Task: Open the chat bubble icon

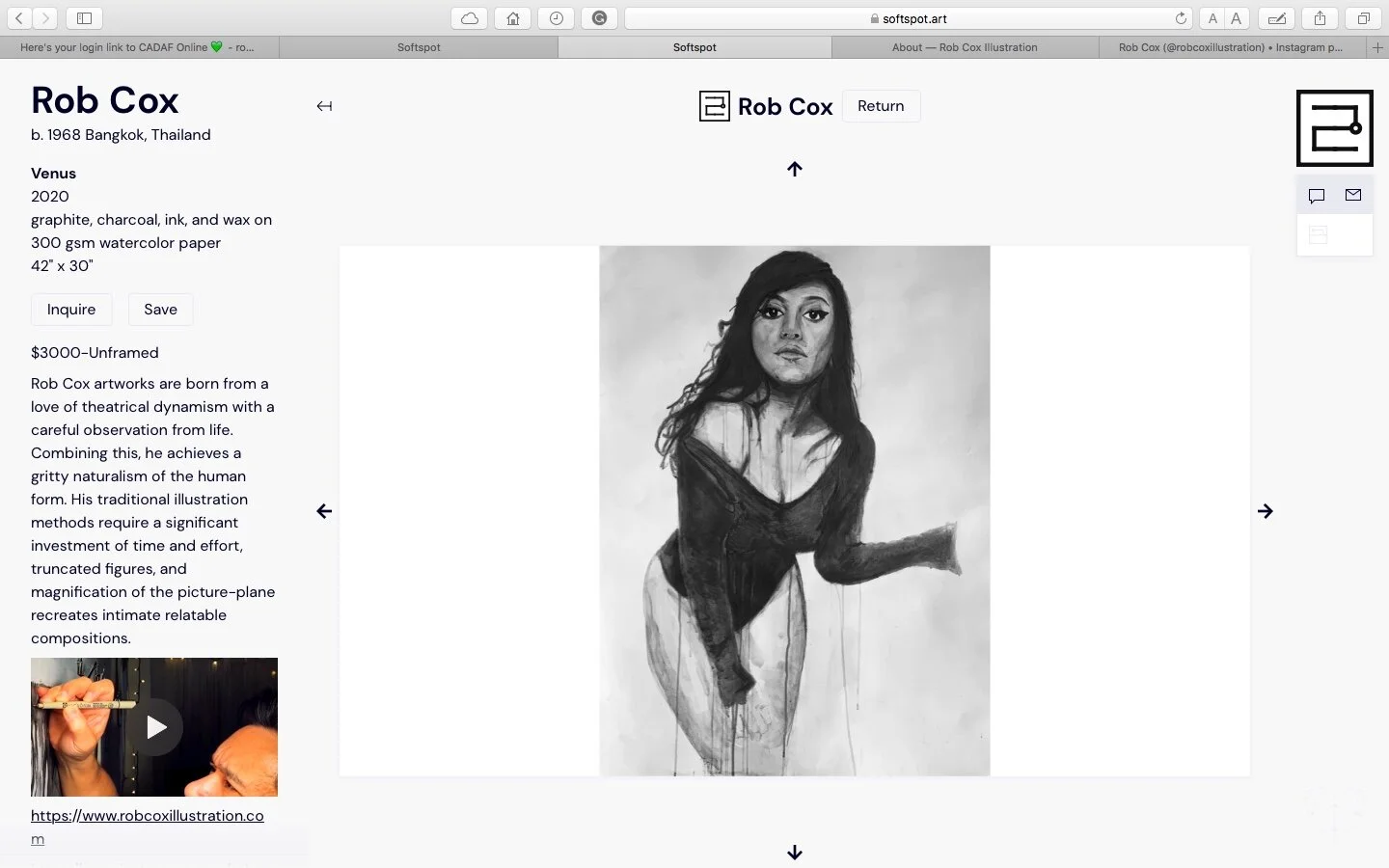Action: (1317, 196)
